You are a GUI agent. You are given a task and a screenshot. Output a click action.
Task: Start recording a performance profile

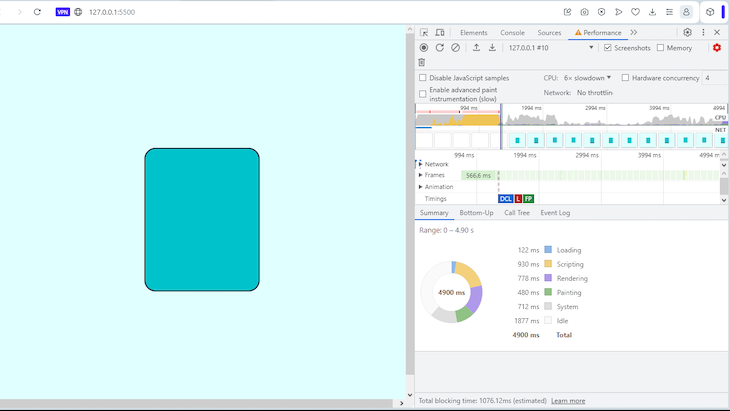[424, 47]
